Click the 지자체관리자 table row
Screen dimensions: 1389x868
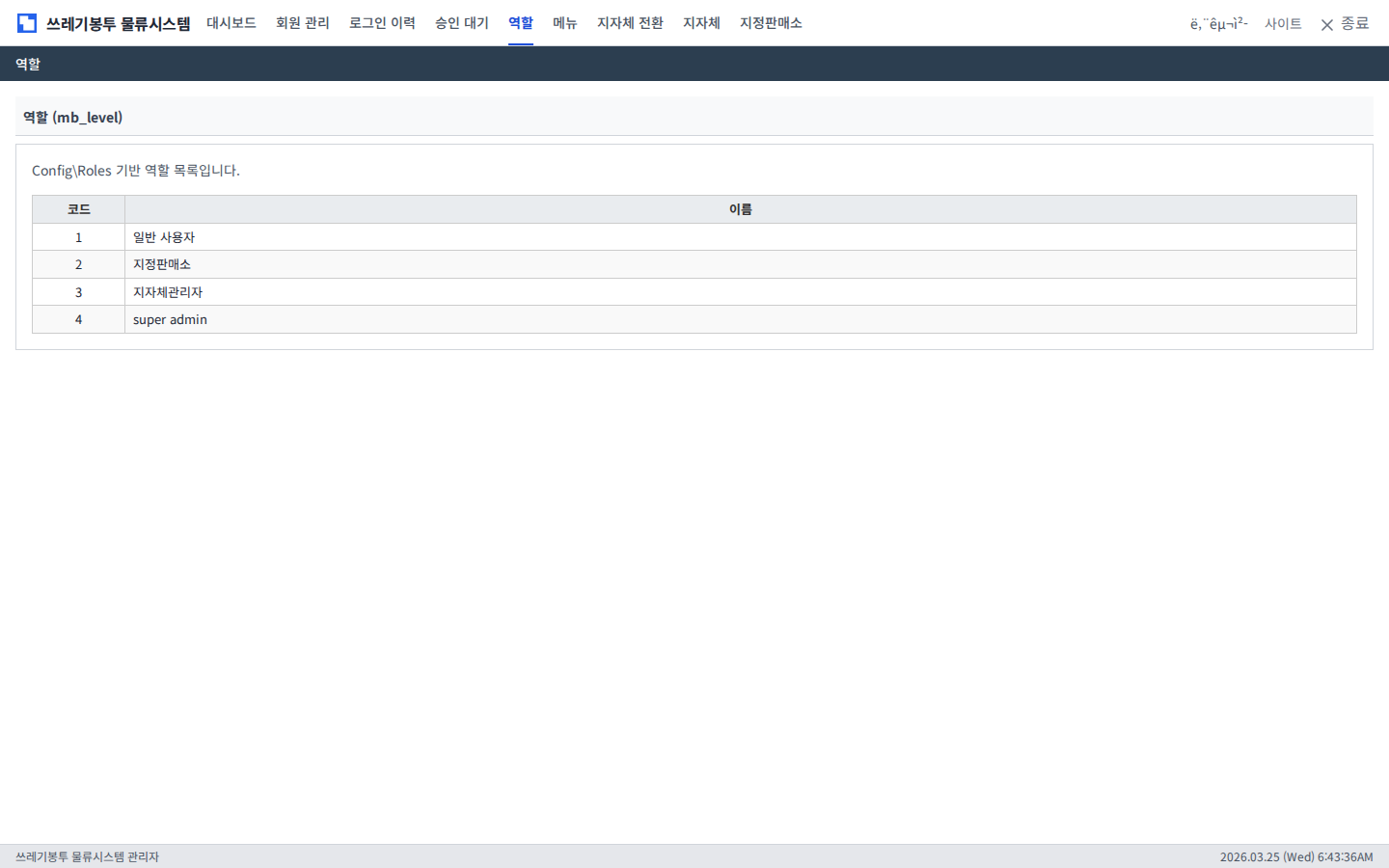pos(168,292)
